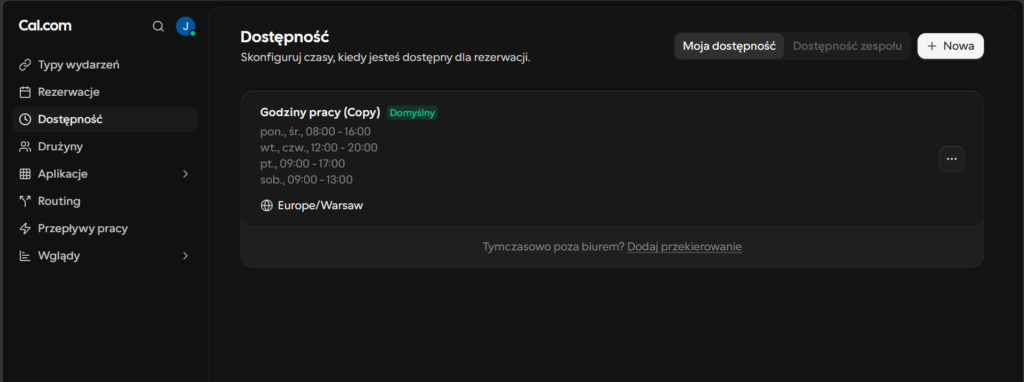Open the Routing page

(x=105, y=201)
